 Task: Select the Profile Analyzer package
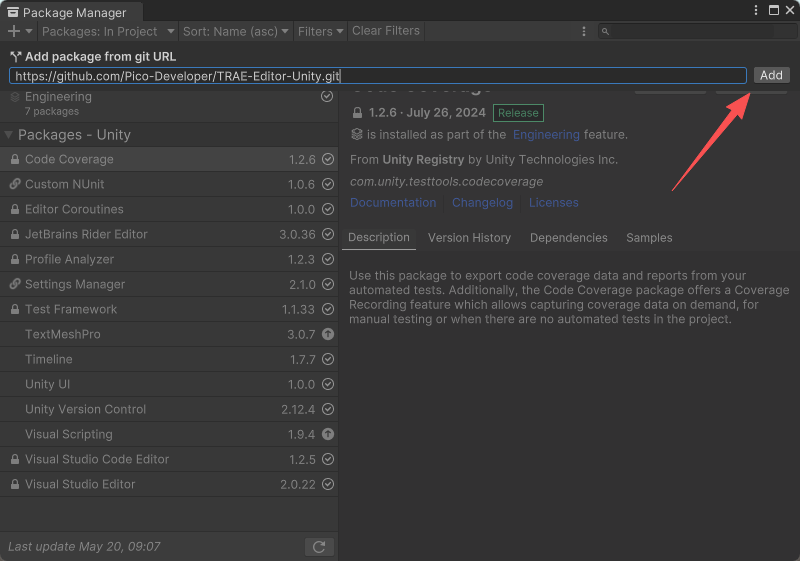[x=169, y=259]
